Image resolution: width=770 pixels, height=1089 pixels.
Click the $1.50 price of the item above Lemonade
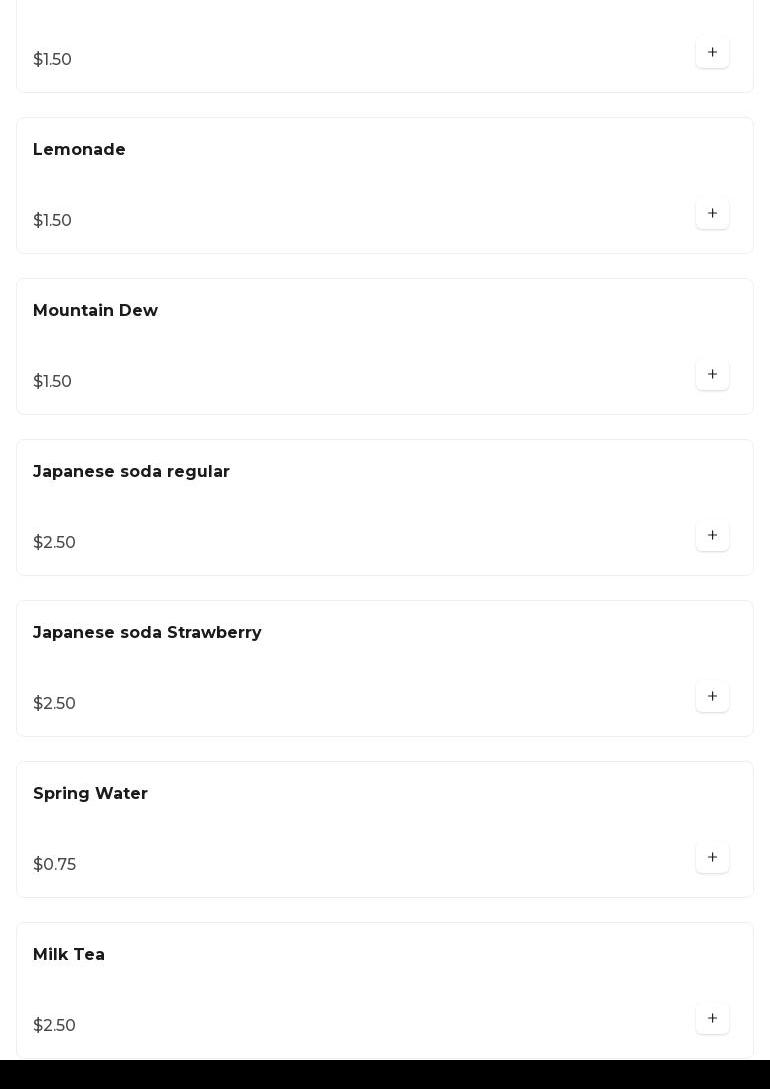point(52,60)
